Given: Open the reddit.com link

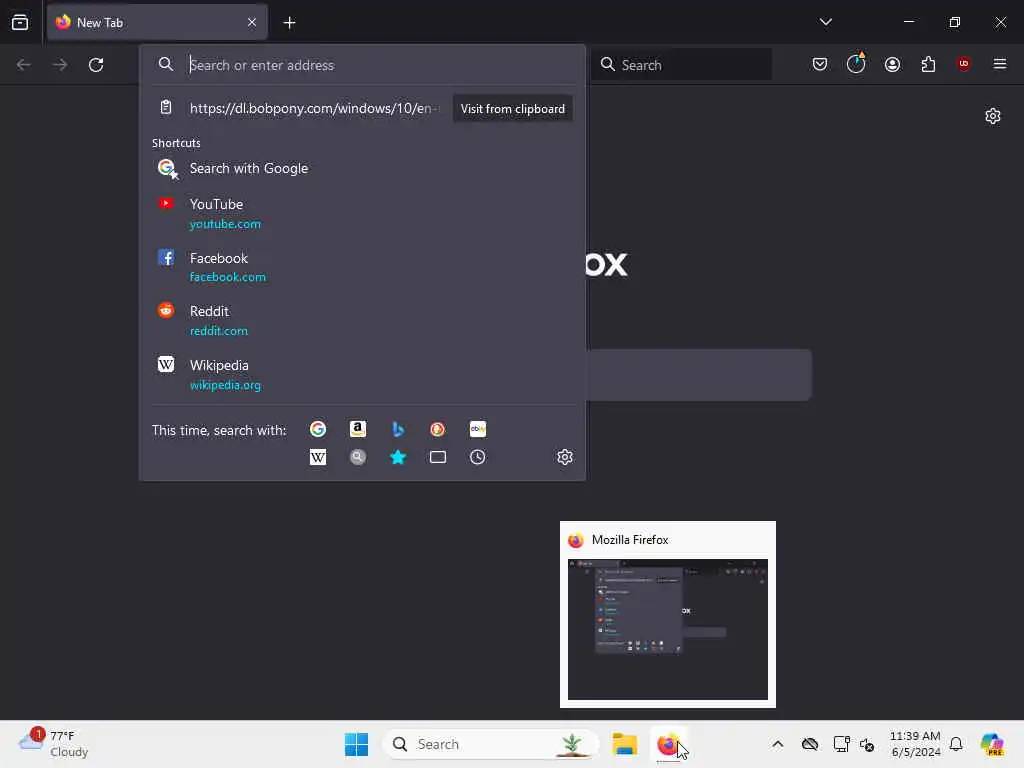Looking at the screenshot, I should pos(219,331).
